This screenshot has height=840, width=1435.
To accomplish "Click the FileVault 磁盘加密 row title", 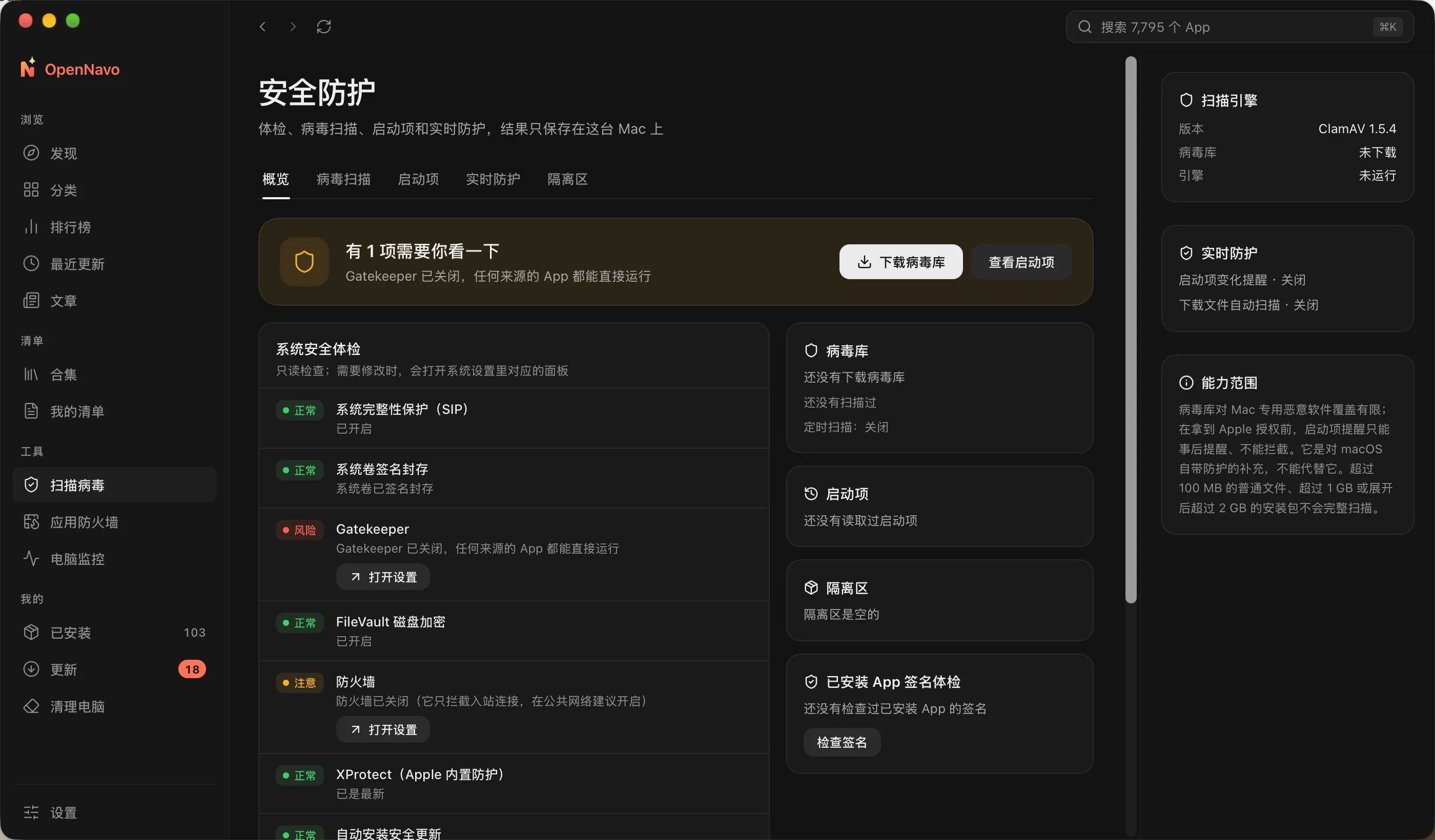I will pyautogui.click(x=391, y=622).
